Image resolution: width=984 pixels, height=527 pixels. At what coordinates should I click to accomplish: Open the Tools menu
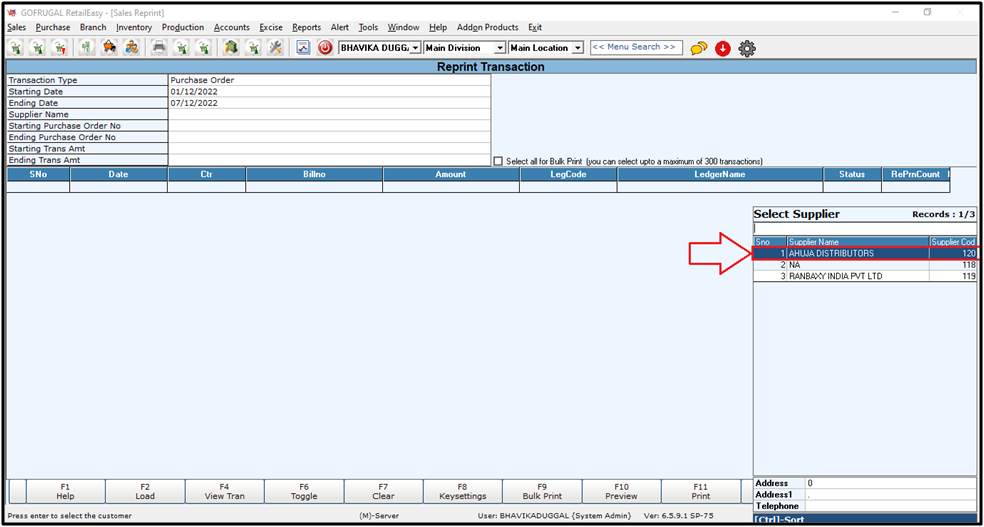pyautogui.click(x=368, y=28)
